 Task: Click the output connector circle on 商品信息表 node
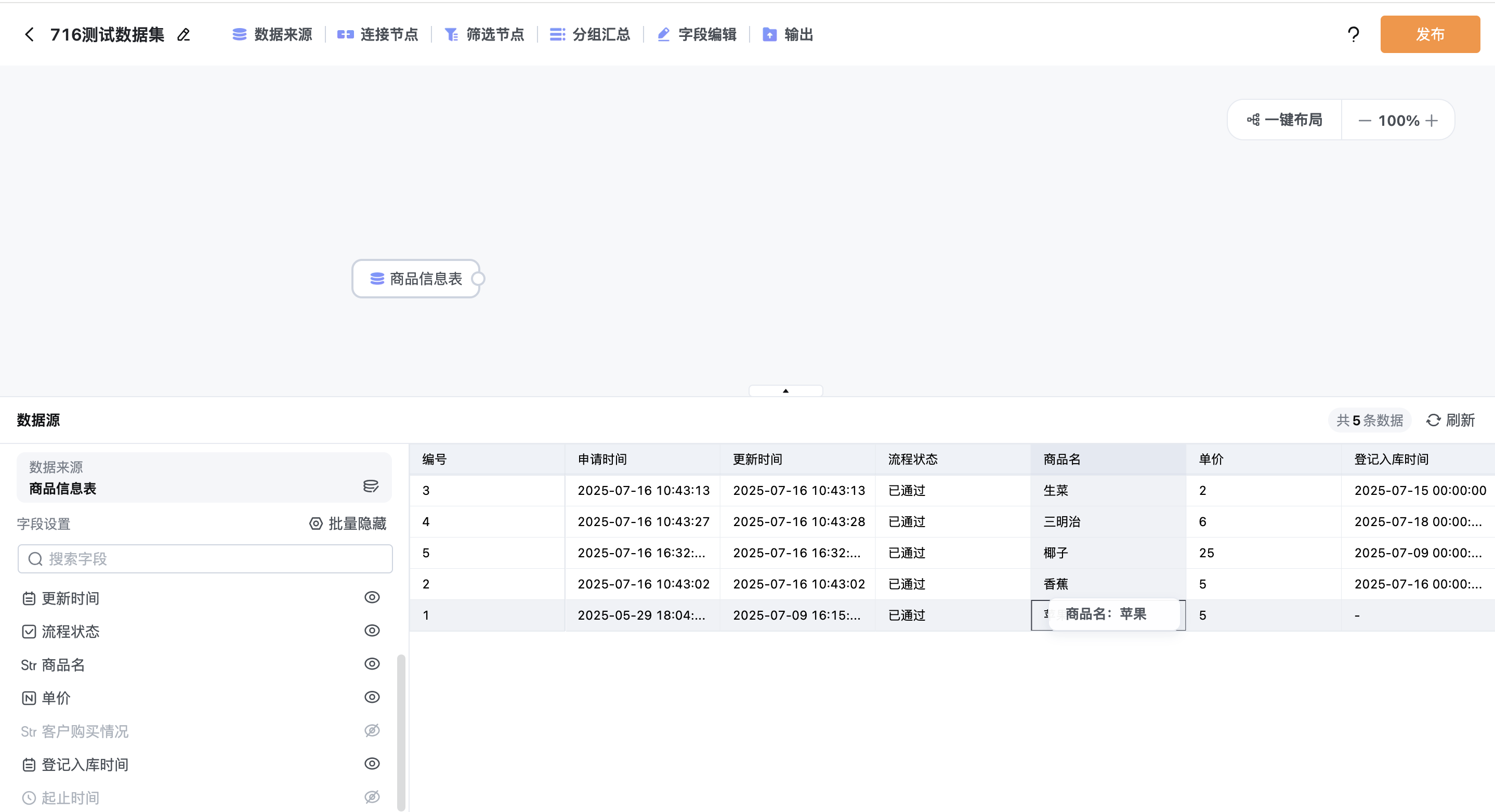(478, 279)
